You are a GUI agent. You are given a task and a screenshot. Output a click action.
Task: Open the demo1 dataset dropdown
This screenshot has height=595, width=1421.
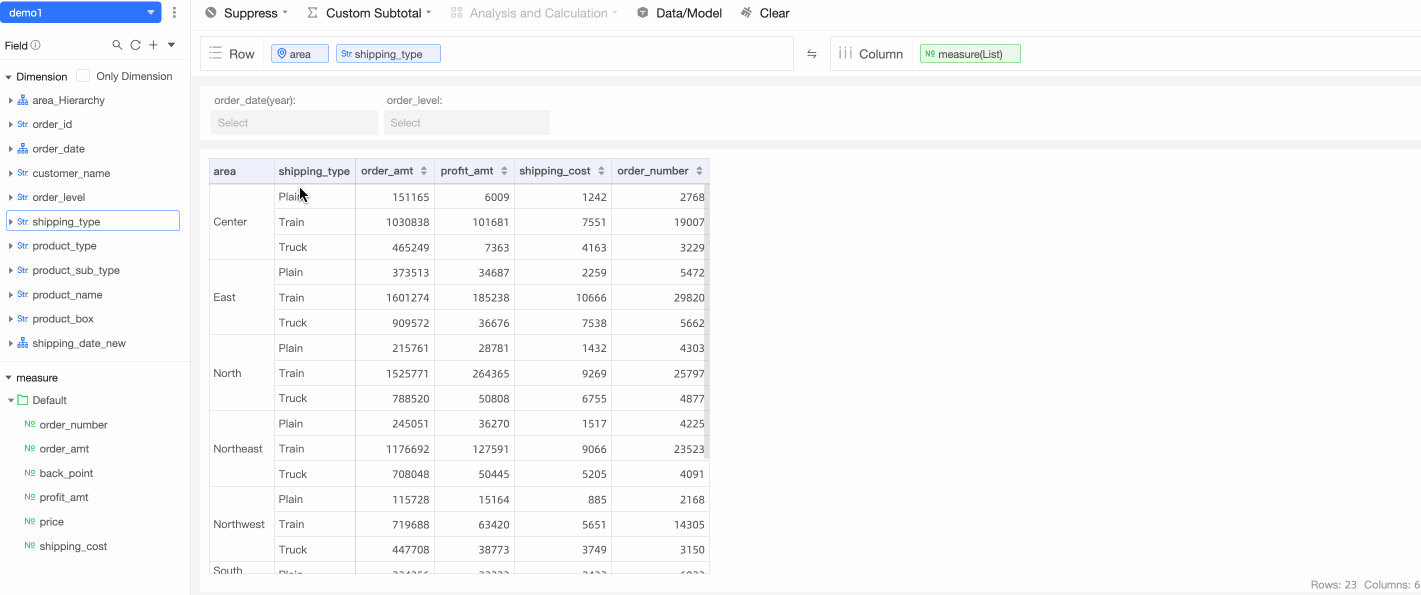pyautogui.click(x=80, y=13)
